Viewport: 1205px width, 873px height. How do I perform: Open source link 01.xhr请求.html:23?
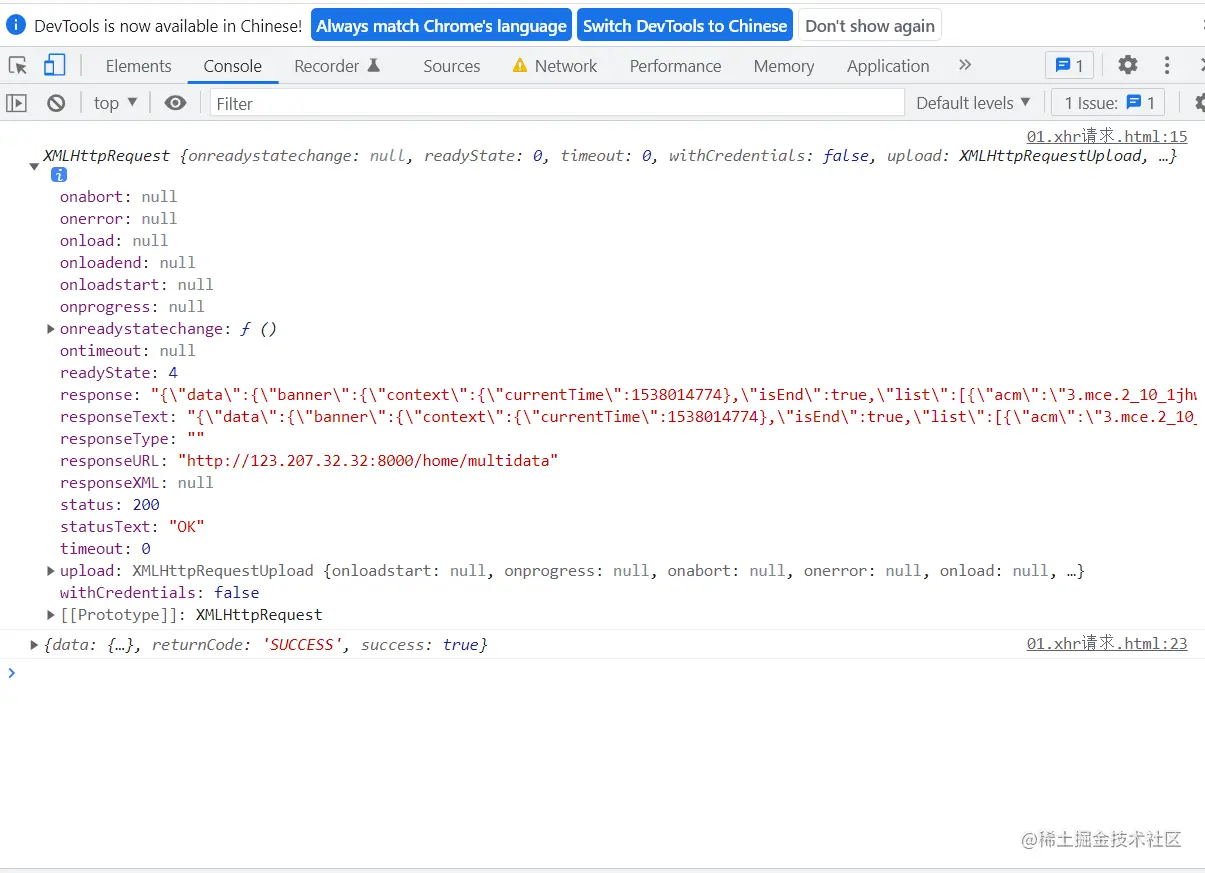pos(1107,644)
